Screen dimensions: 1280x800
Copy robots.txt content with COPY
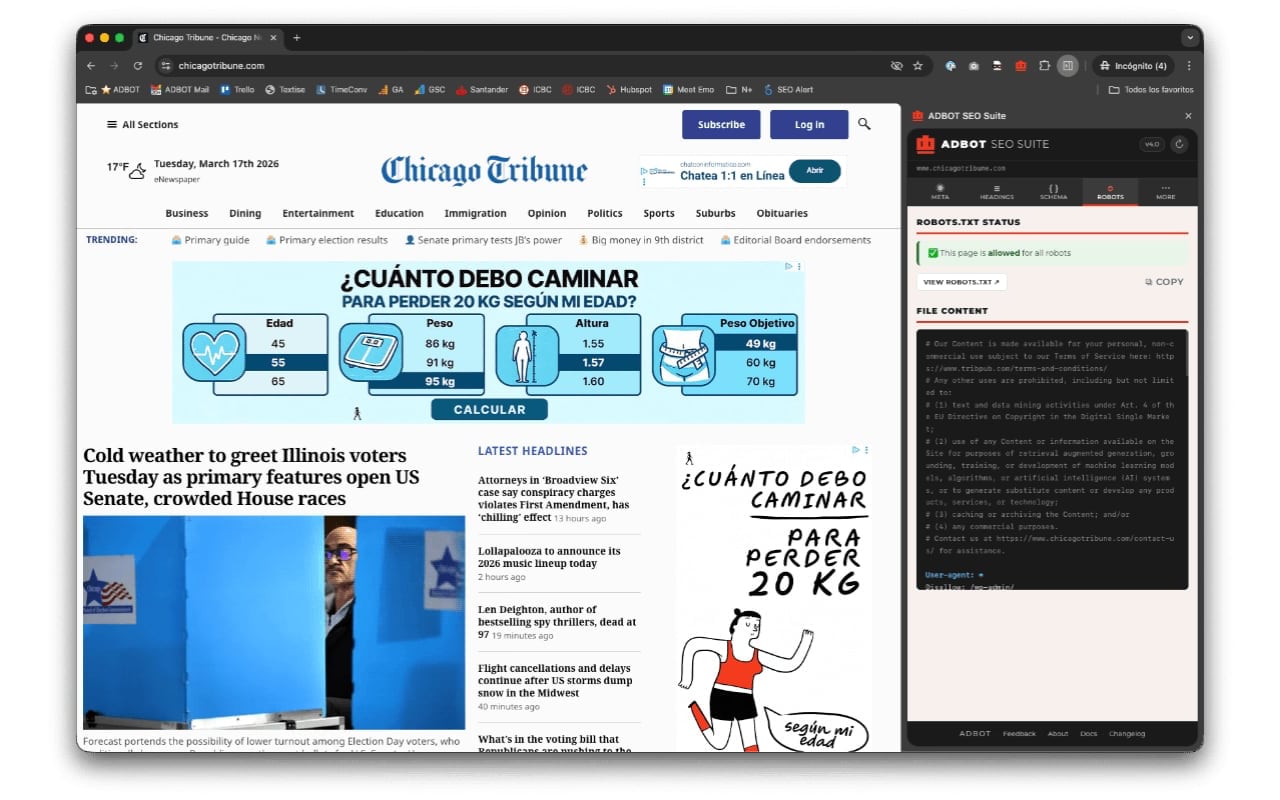click(x=1164, y=282)
